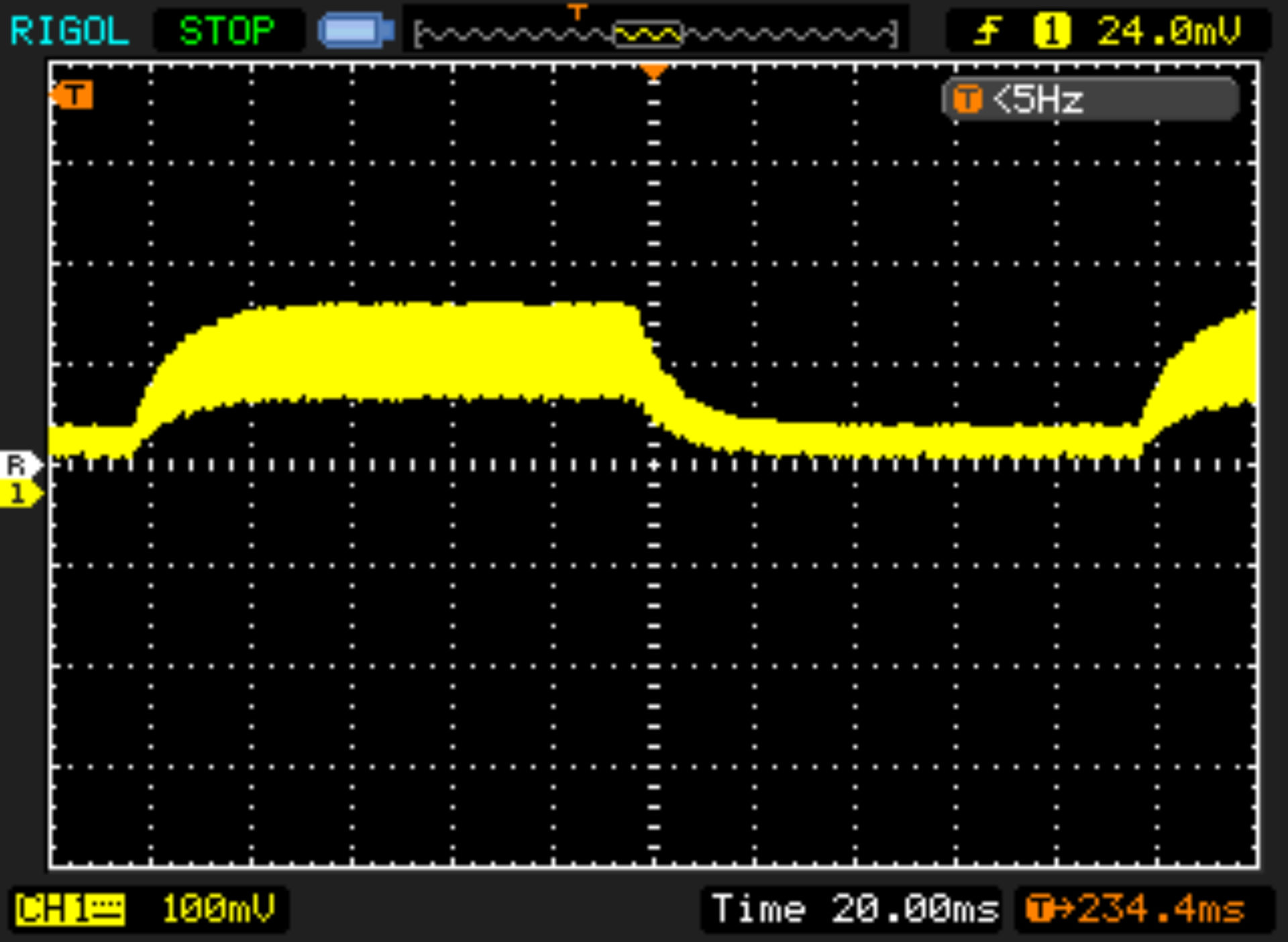
Task: Click the orange trigger position triangle at top
Action: 653,71
